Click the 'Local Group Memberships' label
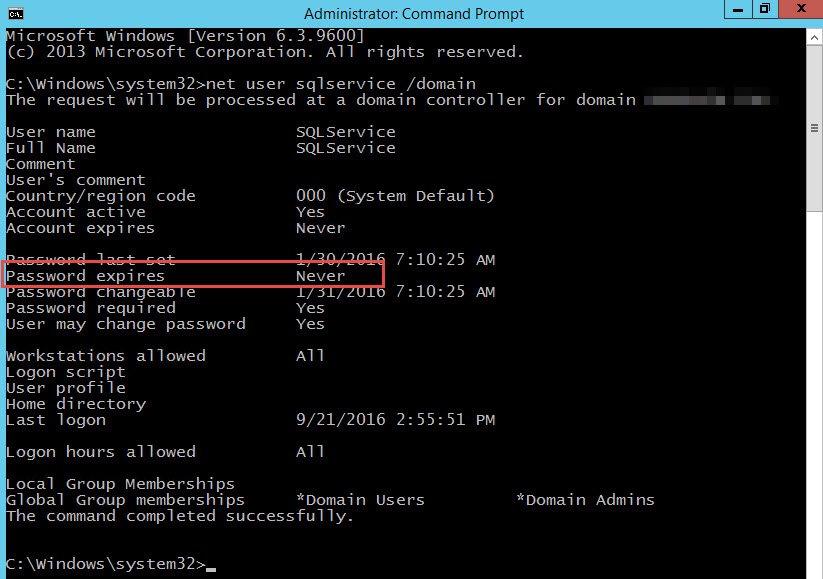 (x=120, y=484)
